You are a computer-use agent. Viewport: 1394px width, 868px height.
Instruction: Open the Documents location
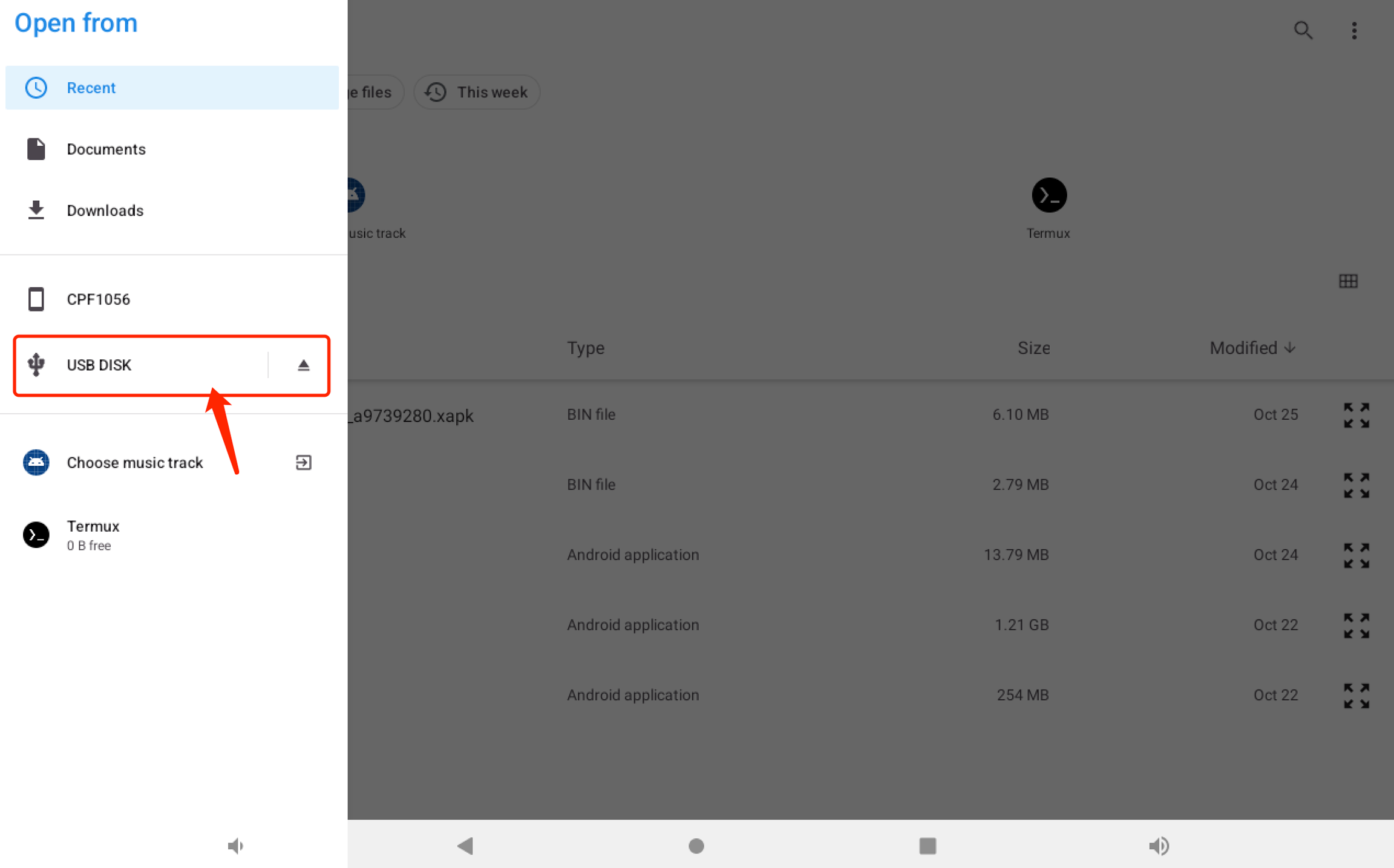point(106,149)
